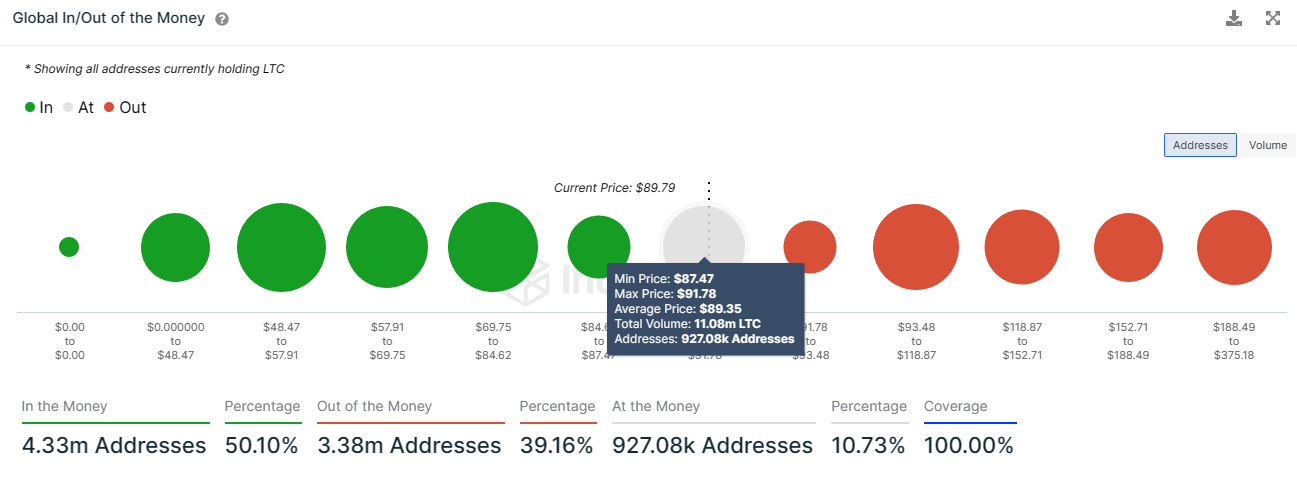1297x482 pixels.
Task: Click the 'Out of the Money' summary label
Action: click(374, 406)
